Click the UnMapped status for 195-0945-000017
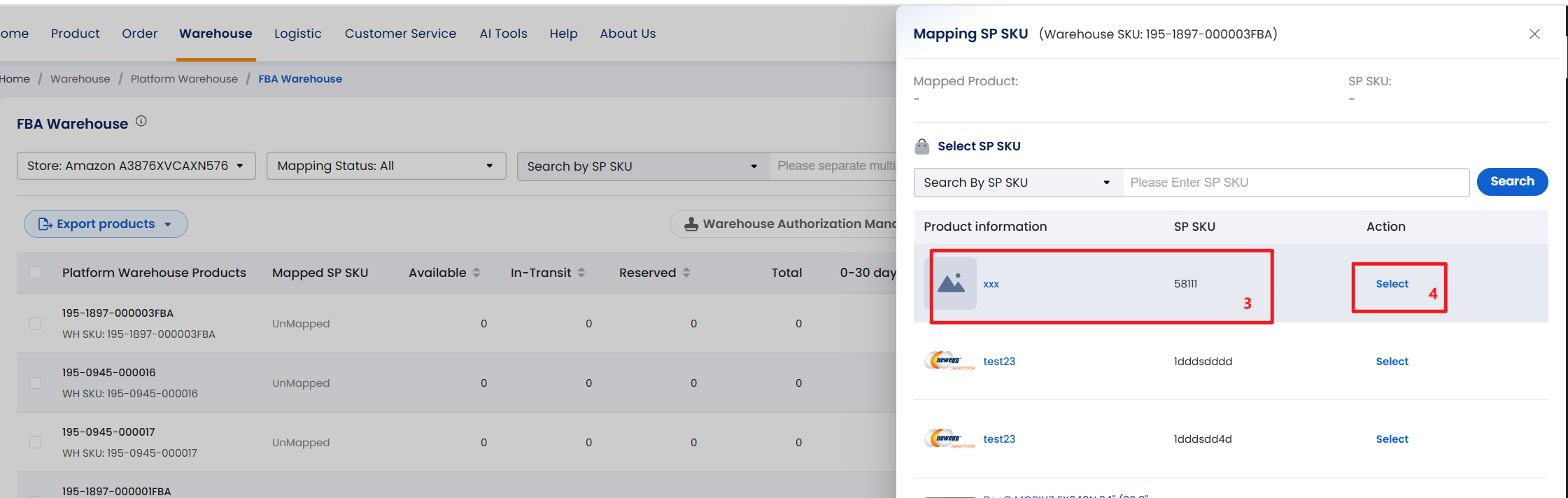1568x498 pixels. [x=301, y=443]
